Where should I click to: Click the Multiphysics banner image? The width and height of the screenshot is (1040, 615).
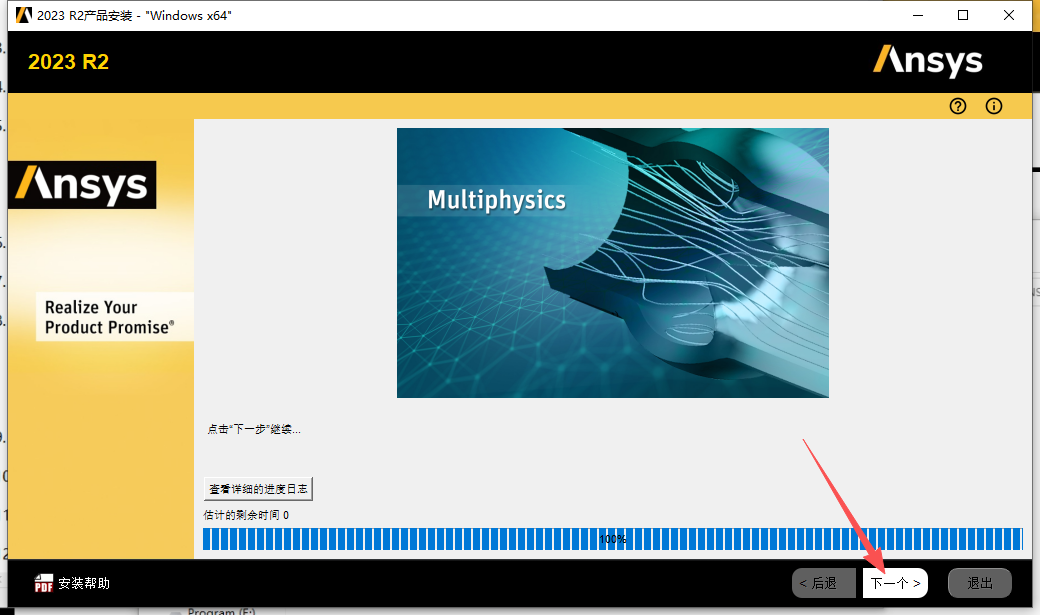click(x=613, y=262)
